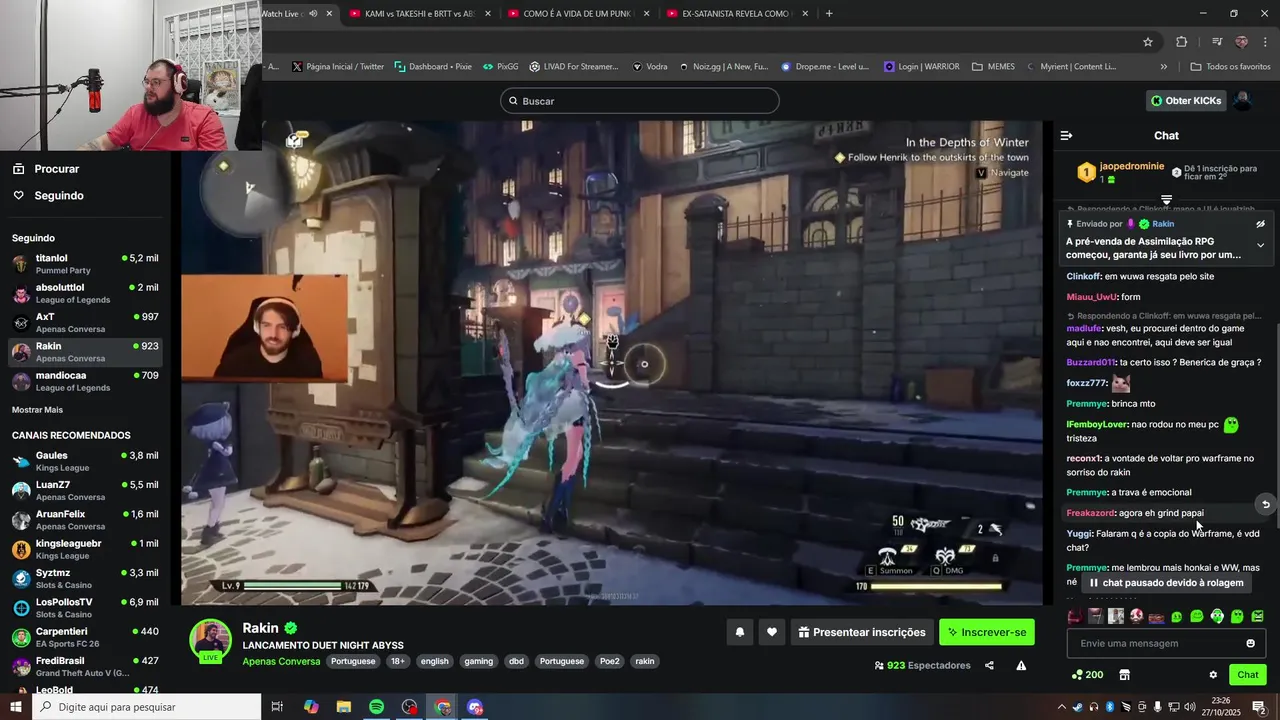
Task: Open File Explorer from the taskbar
Action: 343,707
